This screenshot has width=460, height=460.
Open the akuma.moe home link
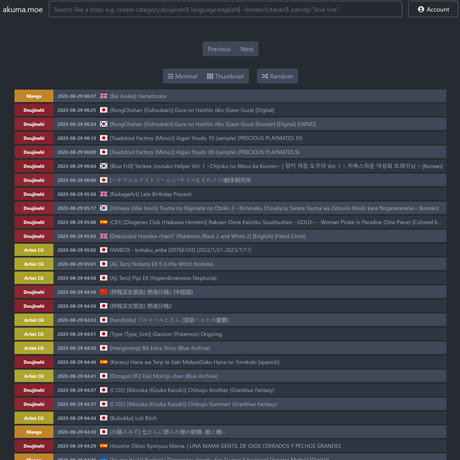pos(23,10)
